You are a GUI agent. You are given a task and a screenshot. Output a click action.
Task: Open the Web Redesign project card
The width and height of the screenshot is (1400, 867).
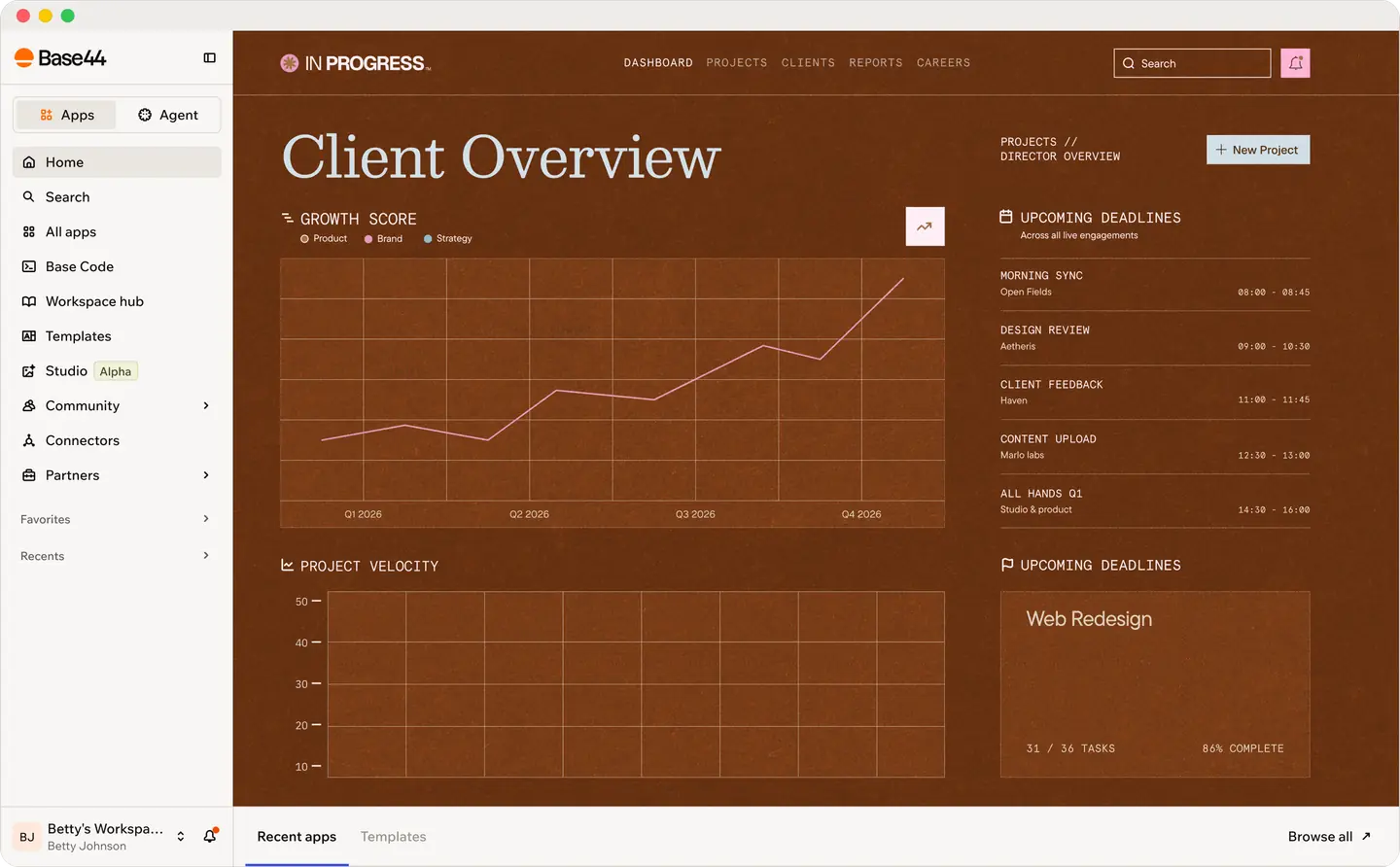[1155, 684]
